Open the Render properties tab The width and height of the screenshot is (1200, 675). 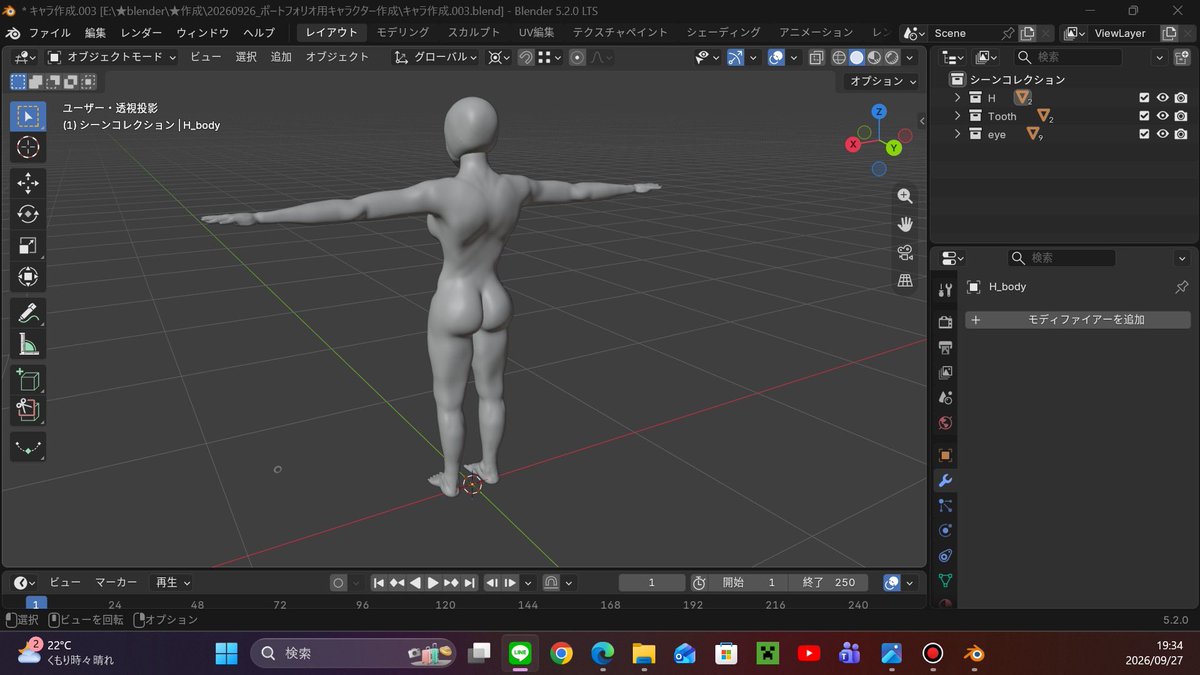point(945,322)
